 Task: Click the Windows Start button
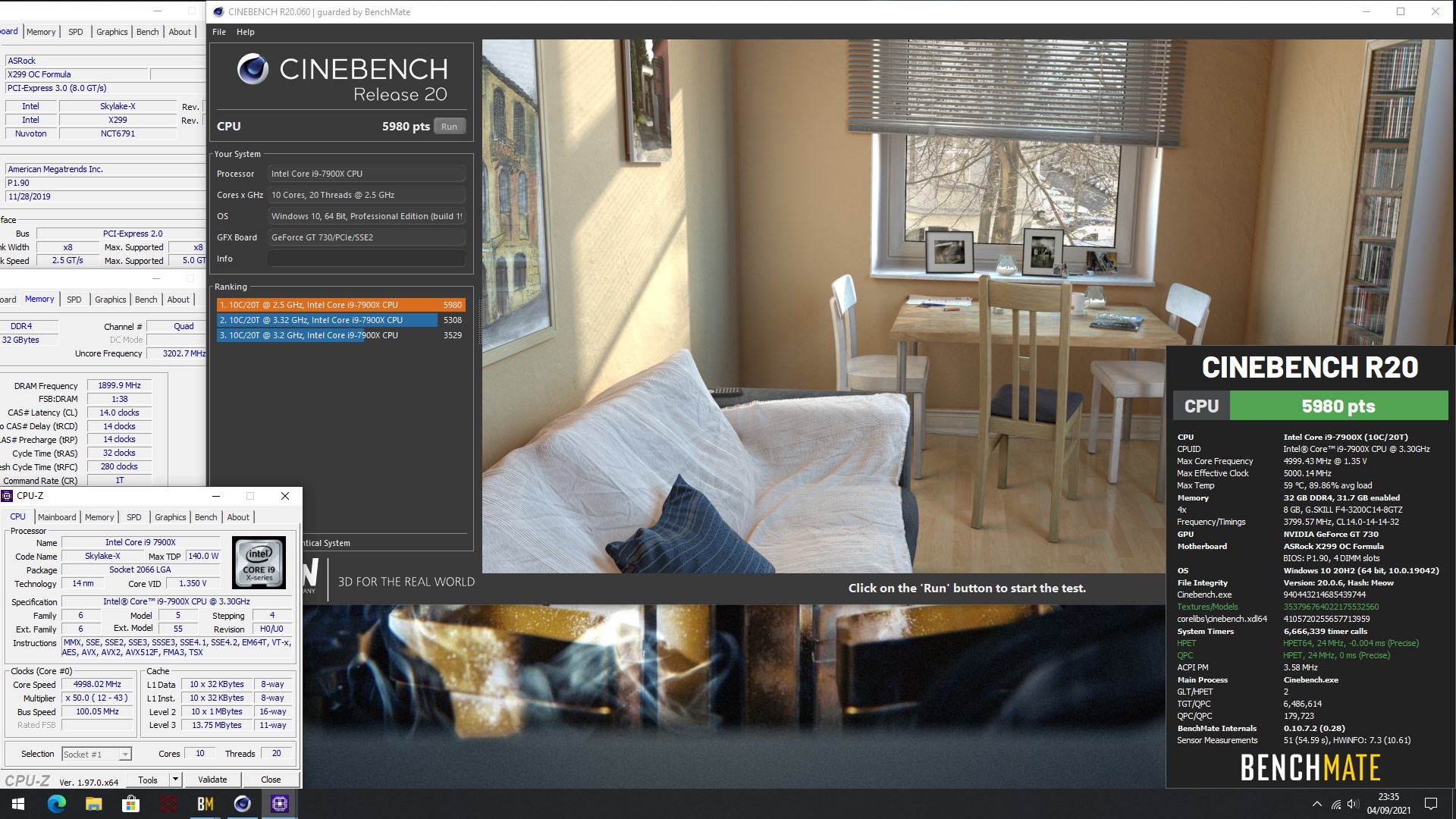(18, 804)
